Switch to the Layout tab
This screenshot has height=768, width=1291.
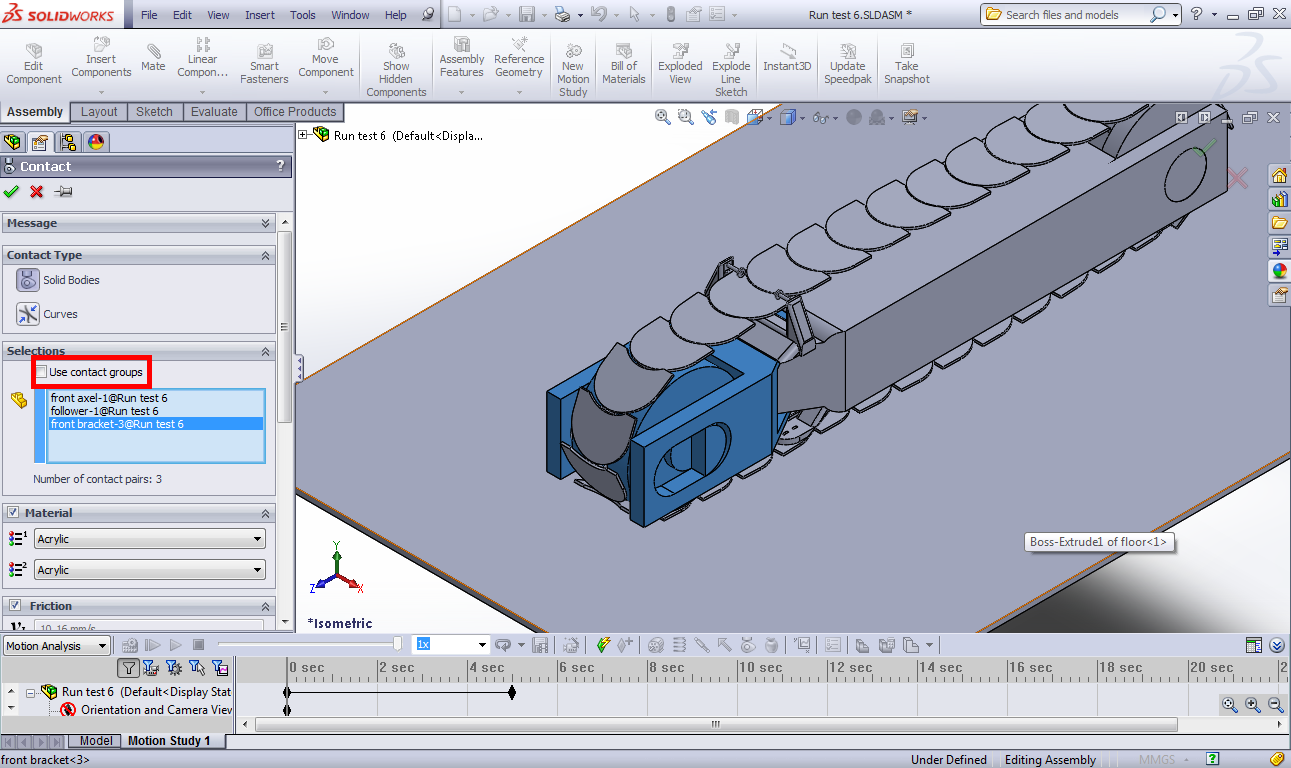tap(99, 112)
